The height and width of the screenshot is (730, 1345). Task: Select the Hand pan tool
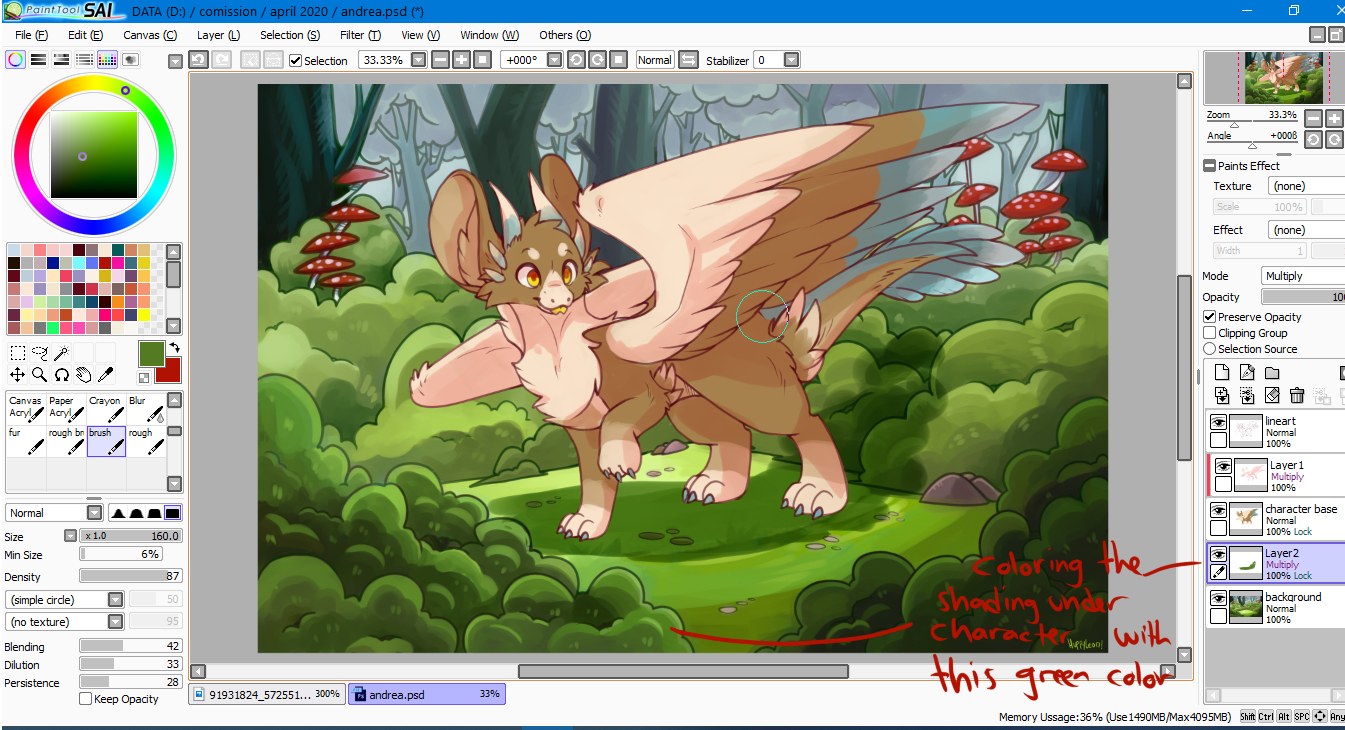(83, 375)
